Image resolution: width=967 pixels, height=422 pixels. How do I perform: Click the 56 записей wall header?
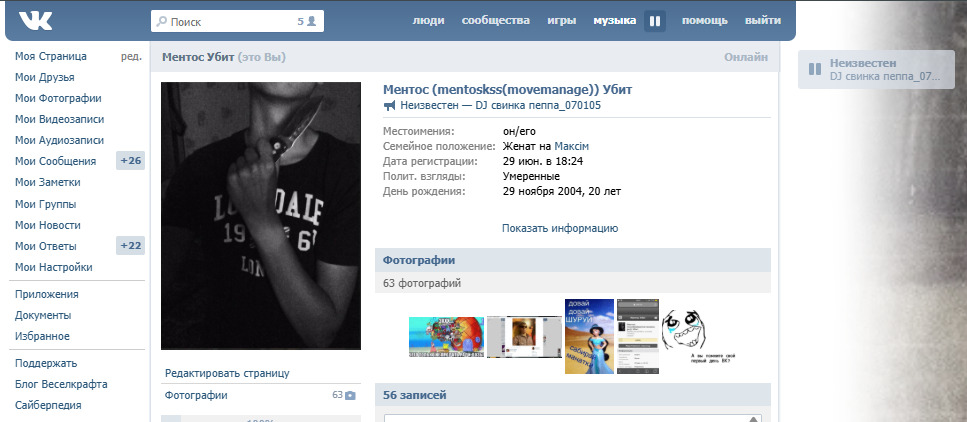[x=573, y=395]
